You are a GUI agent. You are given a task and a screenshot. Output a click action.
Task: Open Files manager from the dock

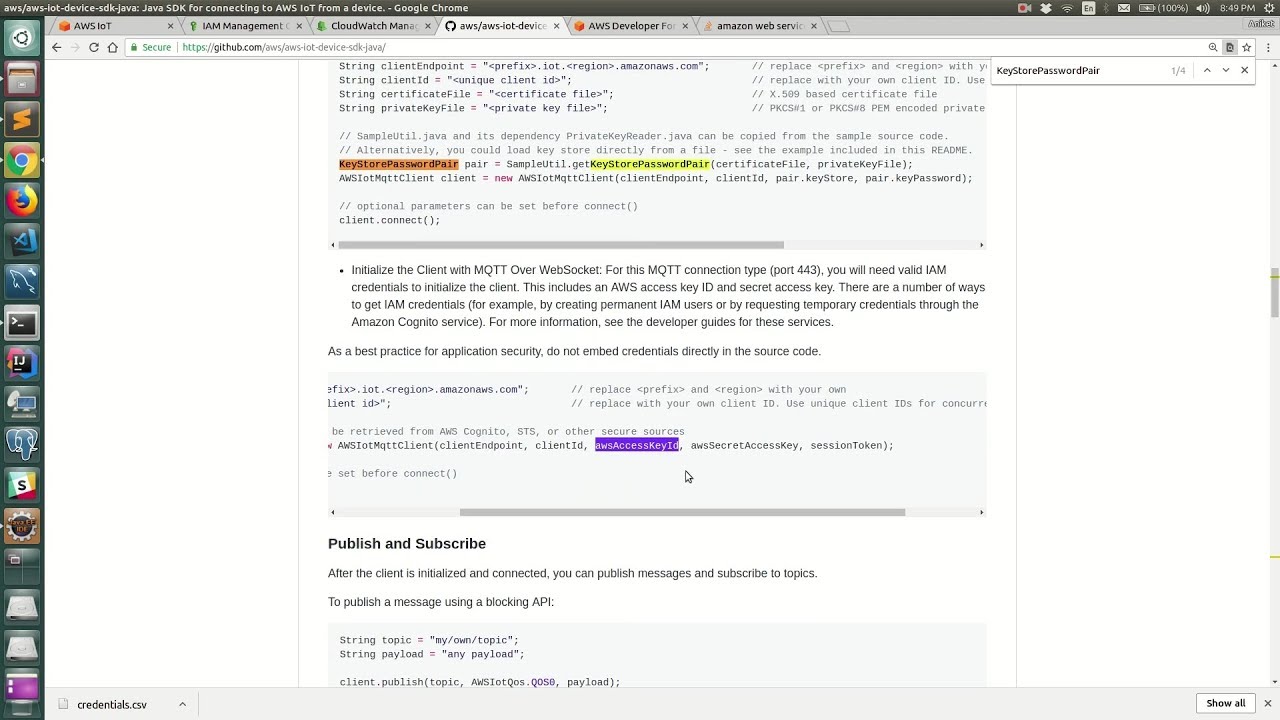pos(22,79)
